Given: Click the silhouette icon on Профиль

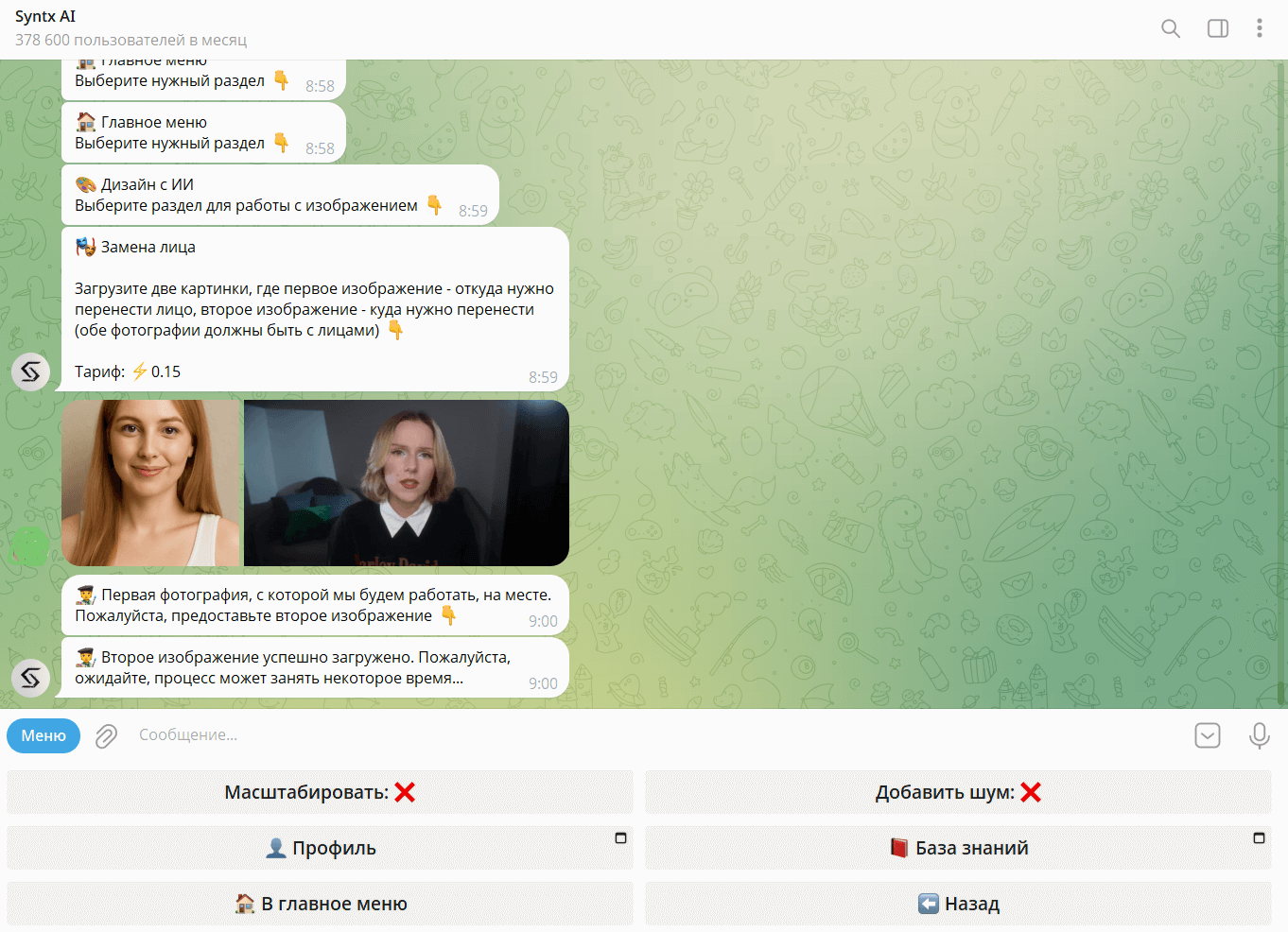Looking at the screenshot, I should coord(276,848).
